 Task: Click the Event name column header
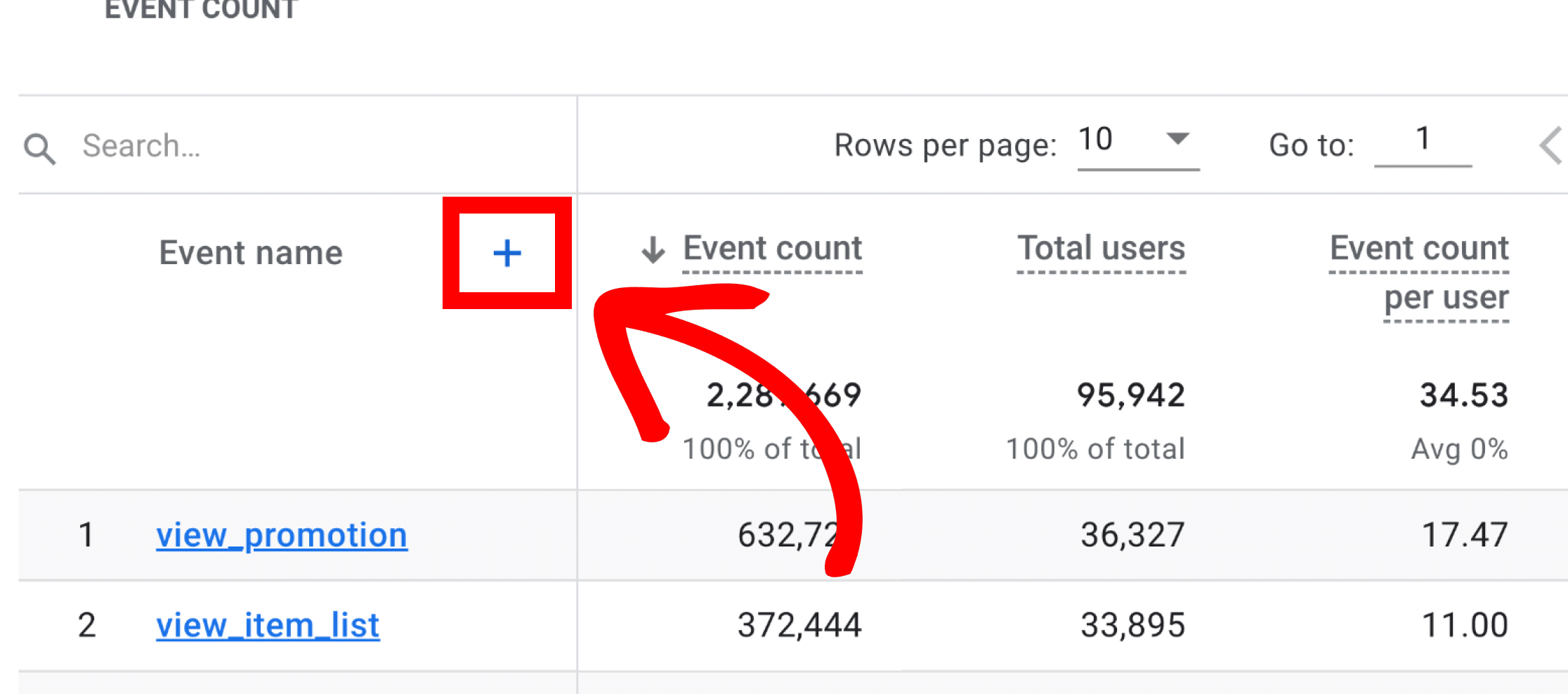[251, 253]
